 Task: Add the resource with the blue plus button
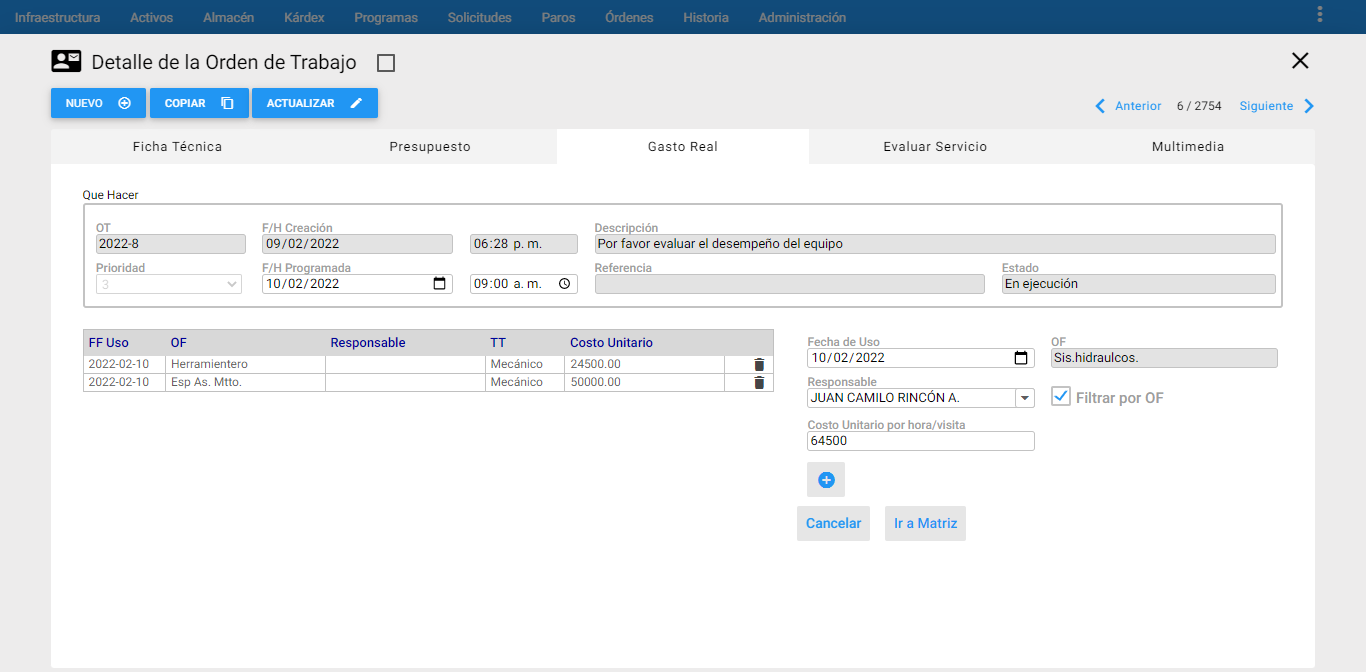pyautogui.click(x=826, y=480)
